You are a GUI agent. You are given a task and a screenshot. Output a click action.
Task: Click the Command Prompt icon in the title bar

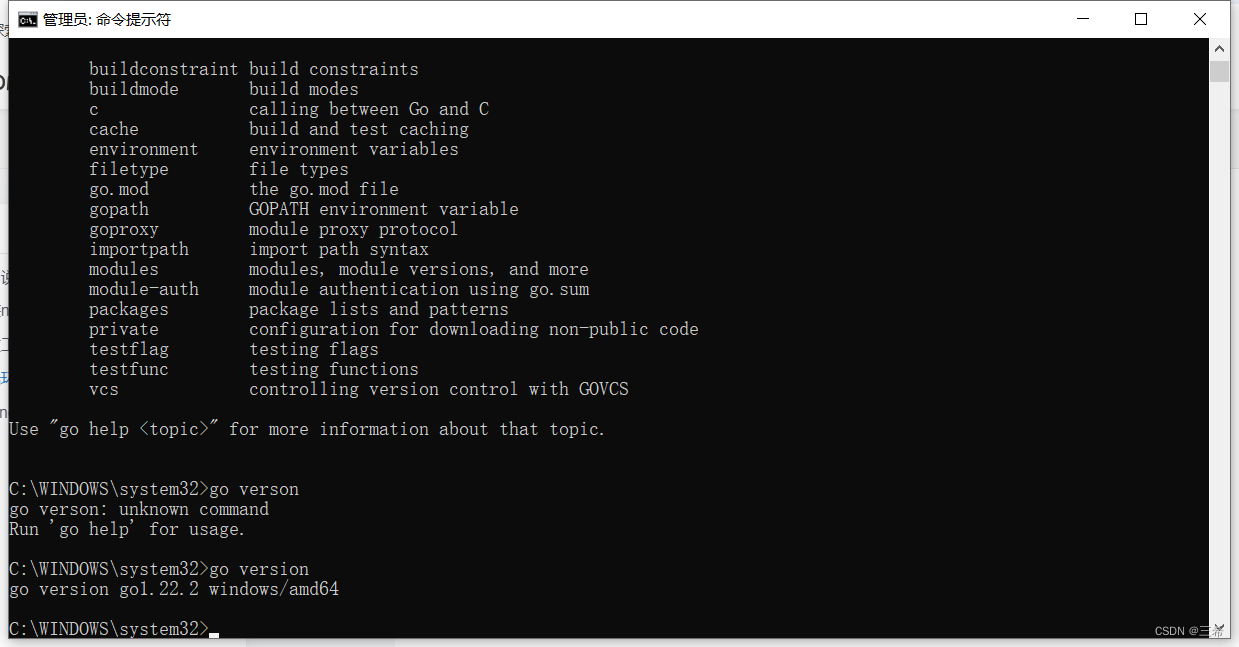click(27, 18)
